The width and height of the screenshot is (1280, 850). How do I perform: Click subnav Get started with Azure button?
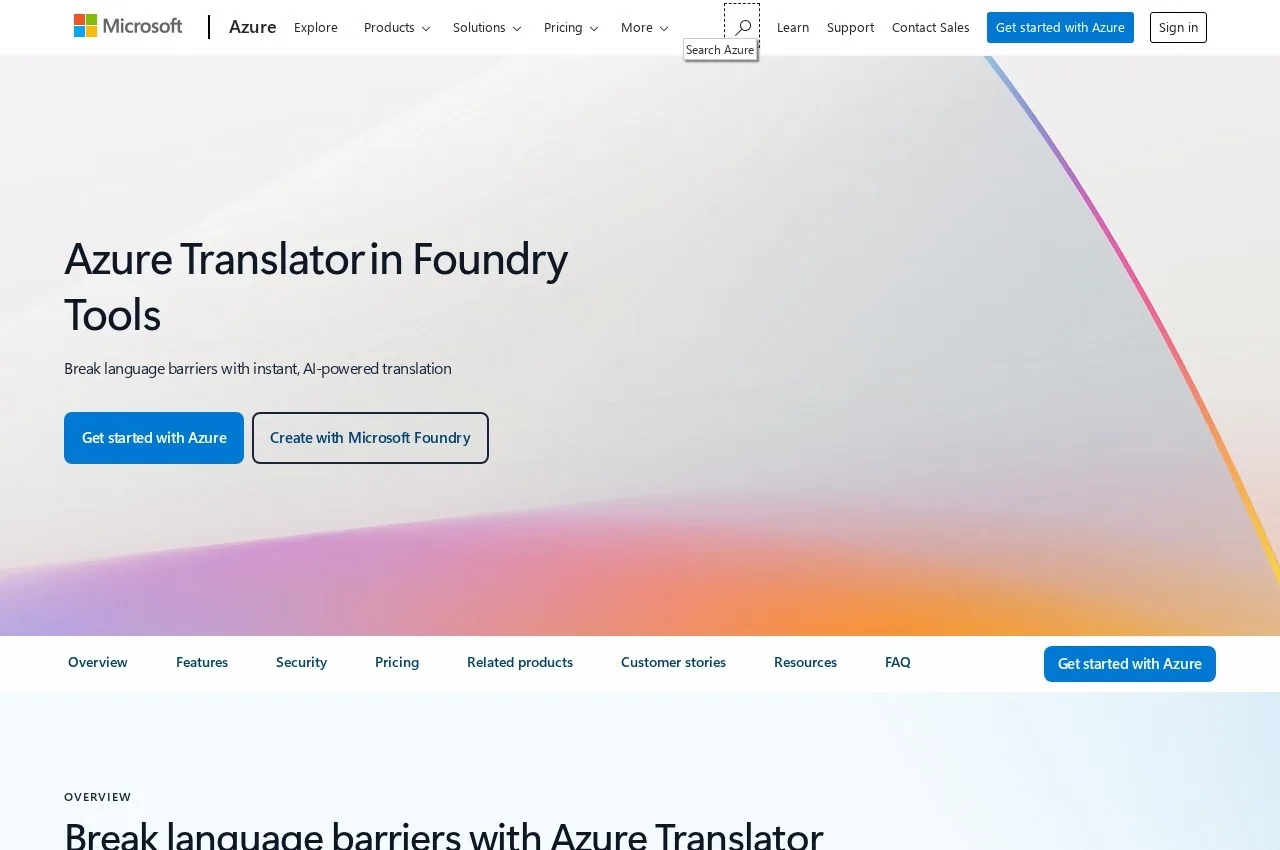(1130, 664)
